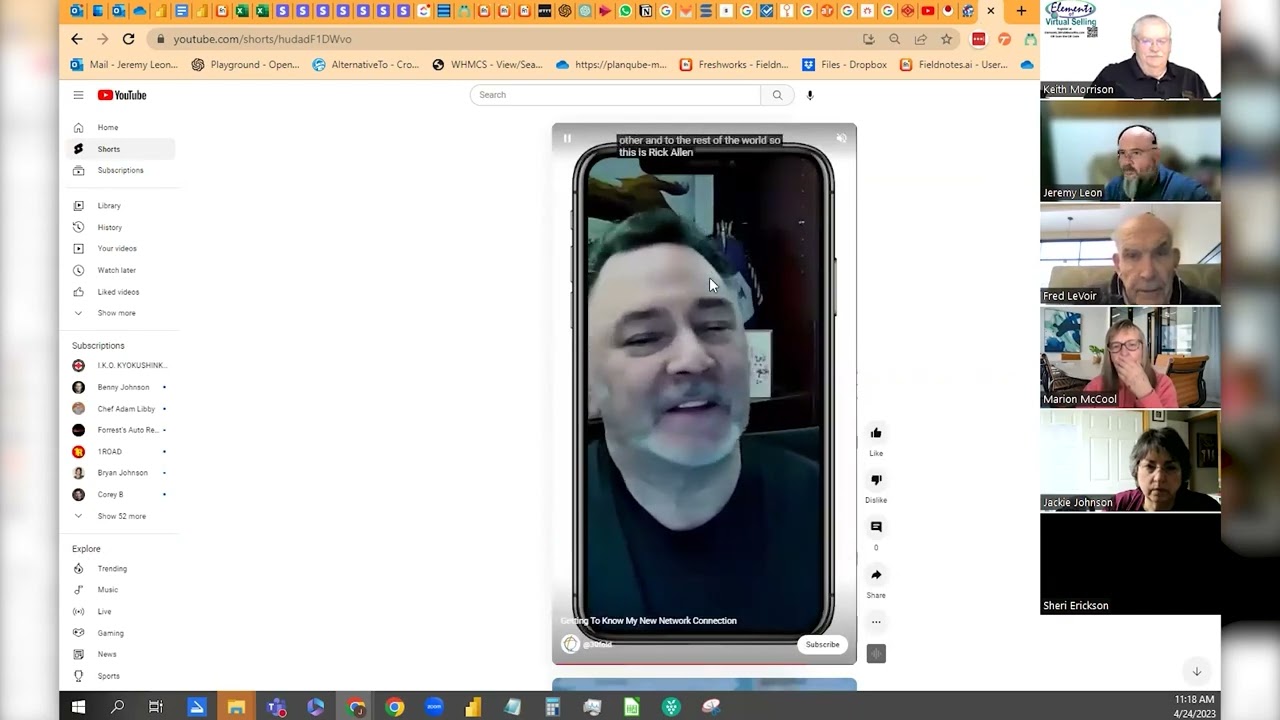1280x720 pixels.
Task: Open the AlternativeTo bookmark
Action: (366, 65)
